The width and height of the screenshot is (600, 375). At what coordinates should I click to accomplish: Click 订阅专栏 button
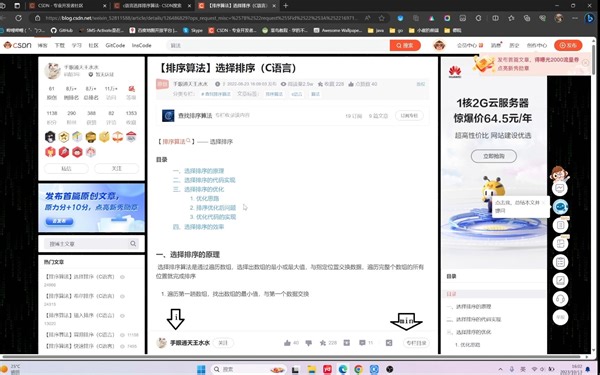[x=409, y=116]
